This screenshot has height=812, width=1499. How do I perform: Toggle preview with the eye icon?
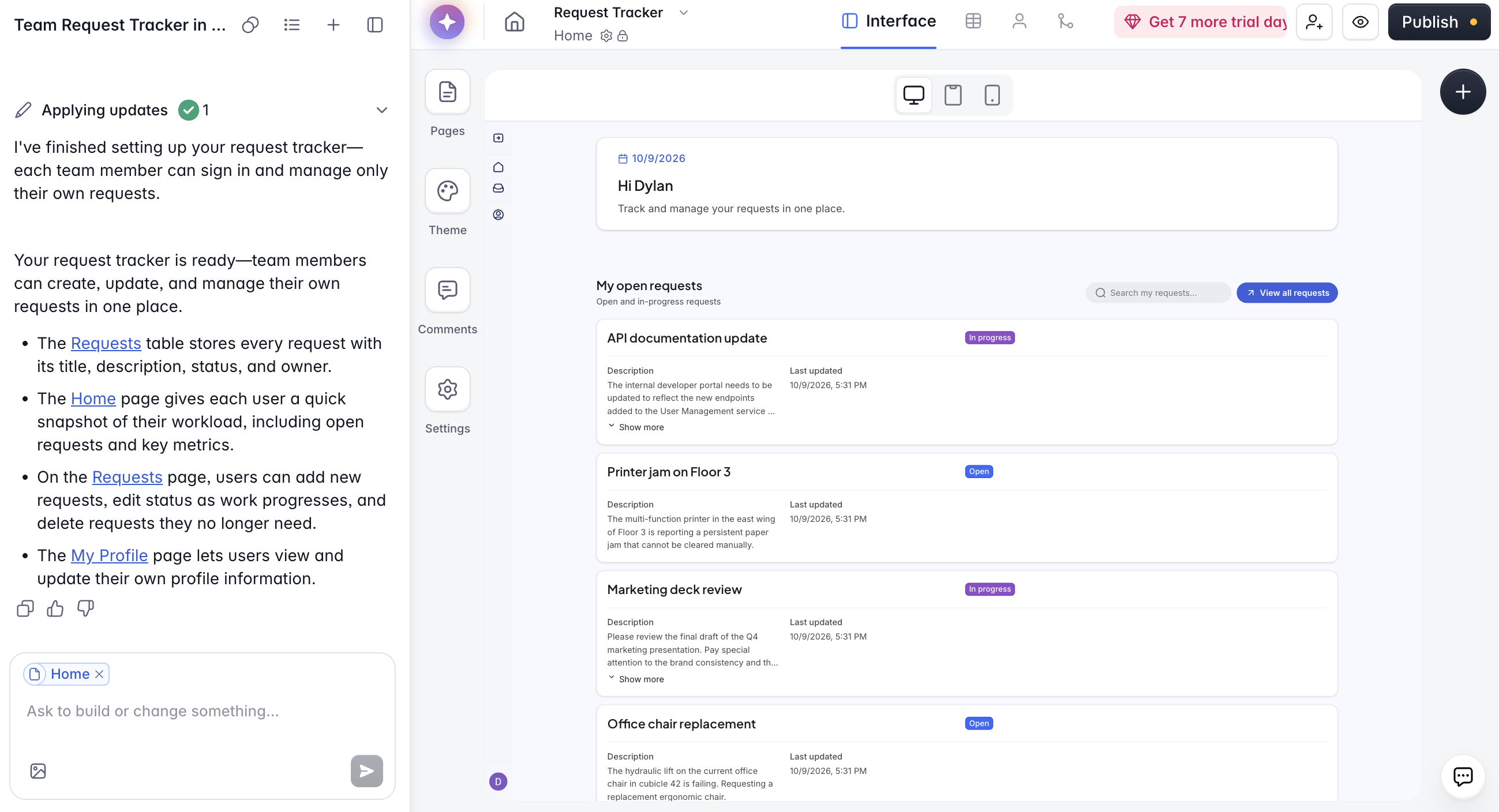pyautogui.click(x=1360, y=22)
